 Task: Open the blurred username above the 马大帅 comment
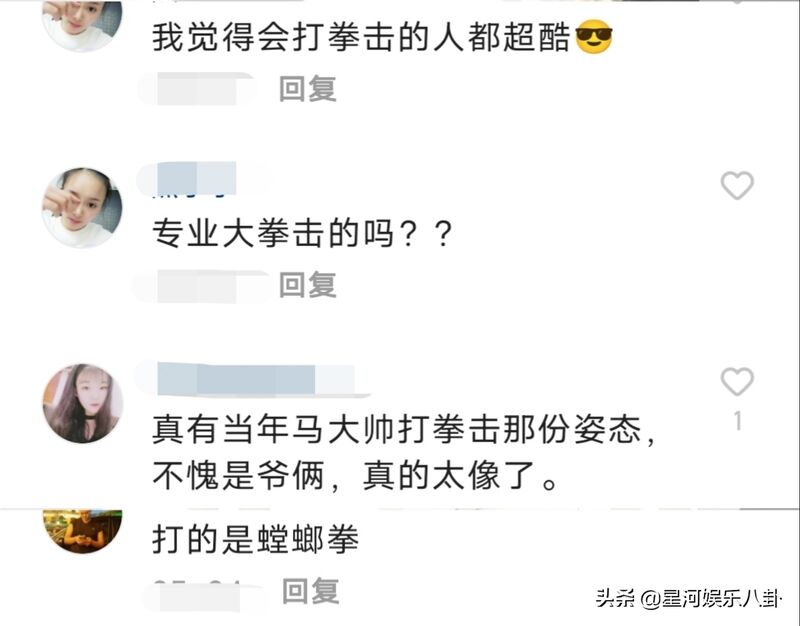pyautogui.click(x=253, y=379)
